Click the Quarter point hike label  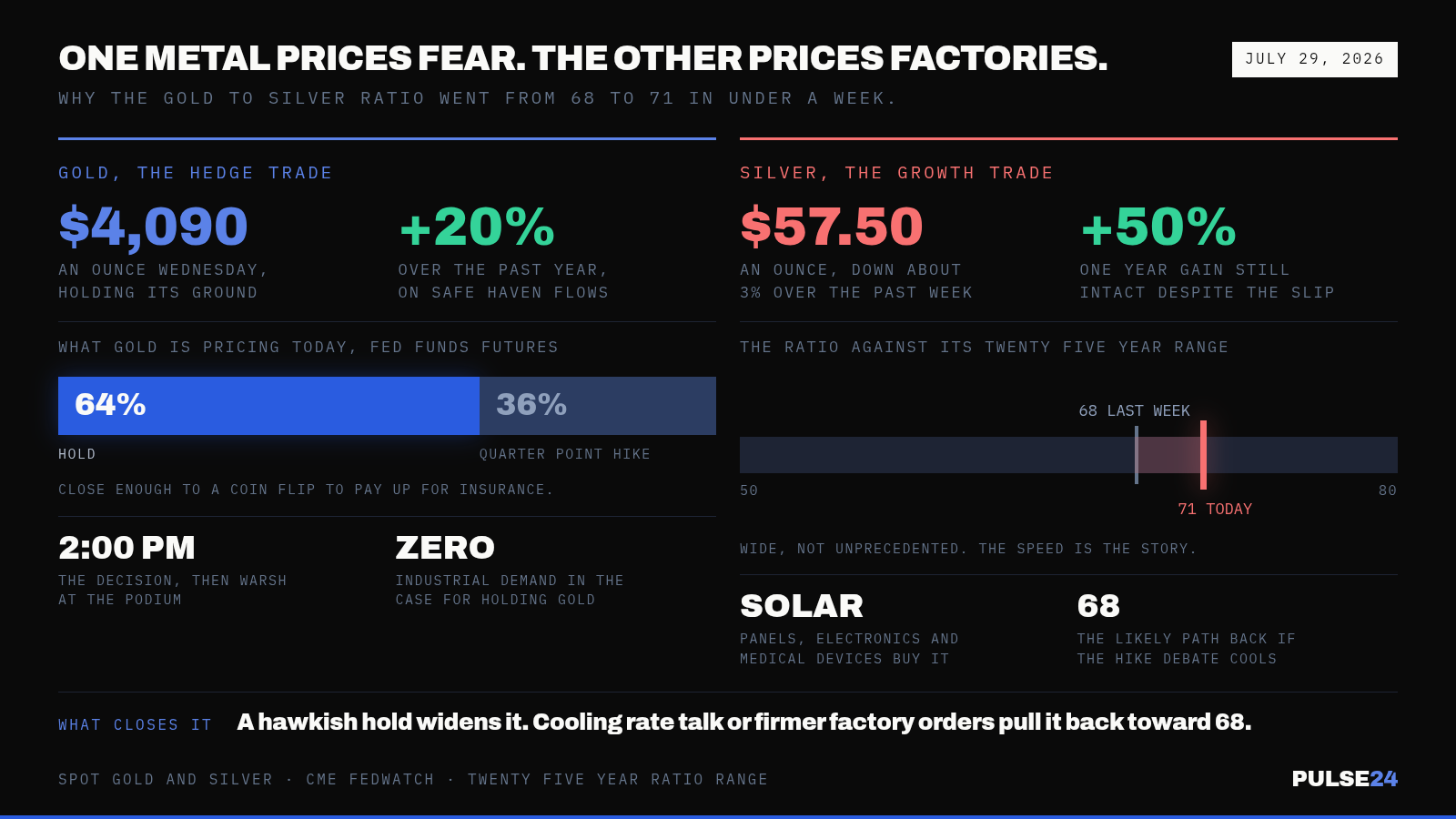[565, 454]
